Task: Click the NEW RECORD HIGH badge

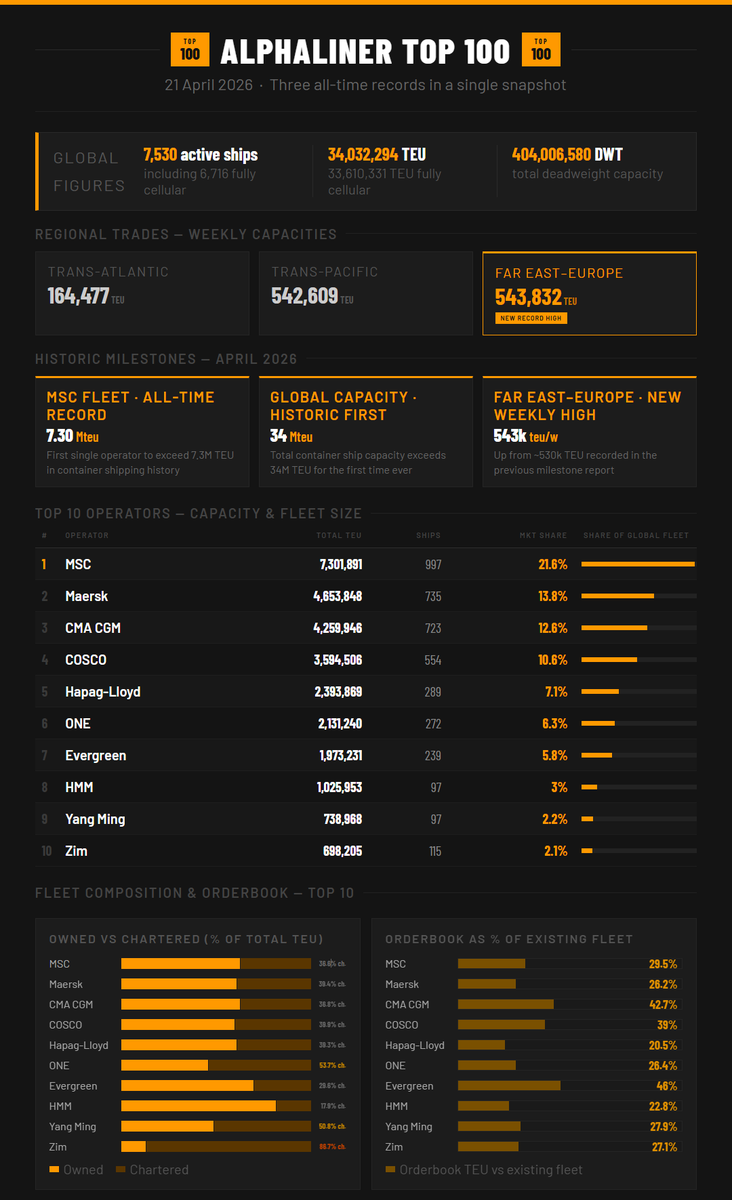Action: 532,318
